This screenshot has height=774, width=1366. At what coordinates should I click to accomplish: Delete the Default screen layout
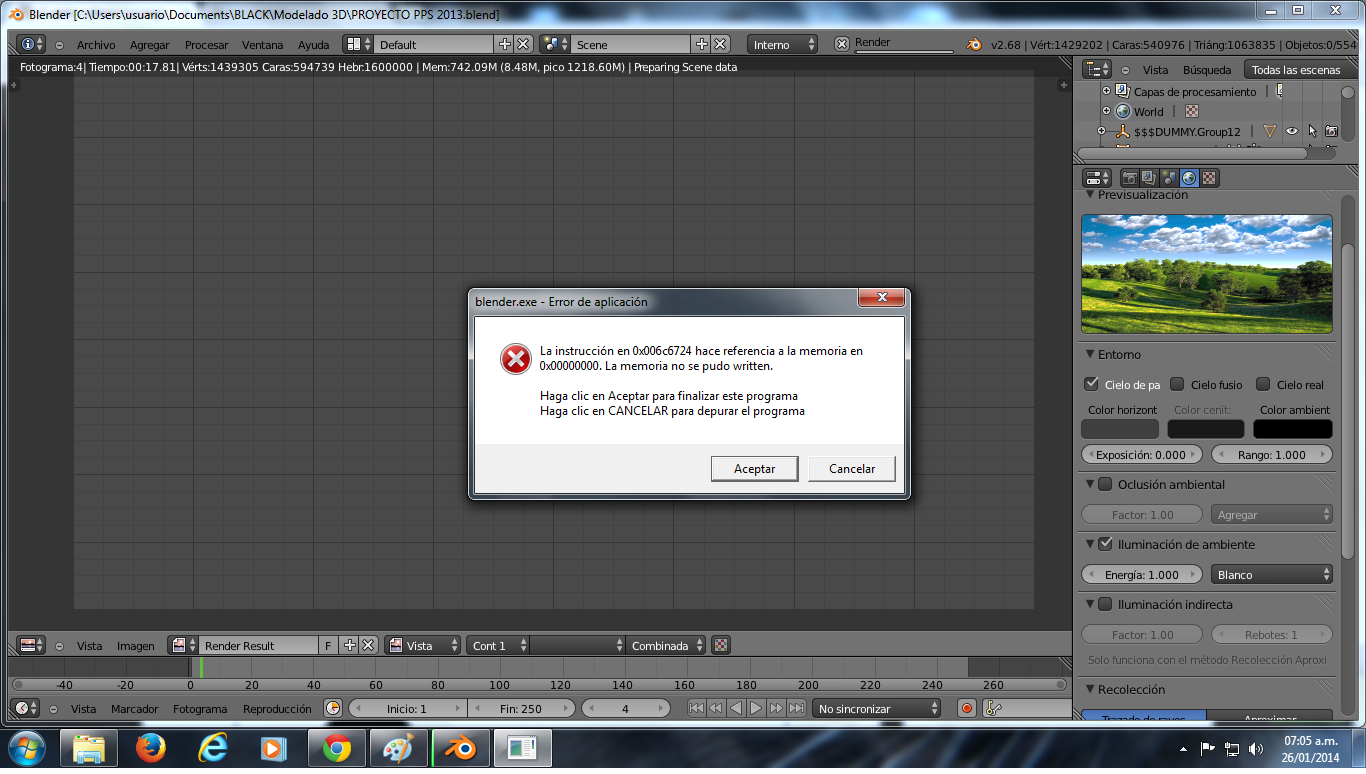[x=522, y=44]
